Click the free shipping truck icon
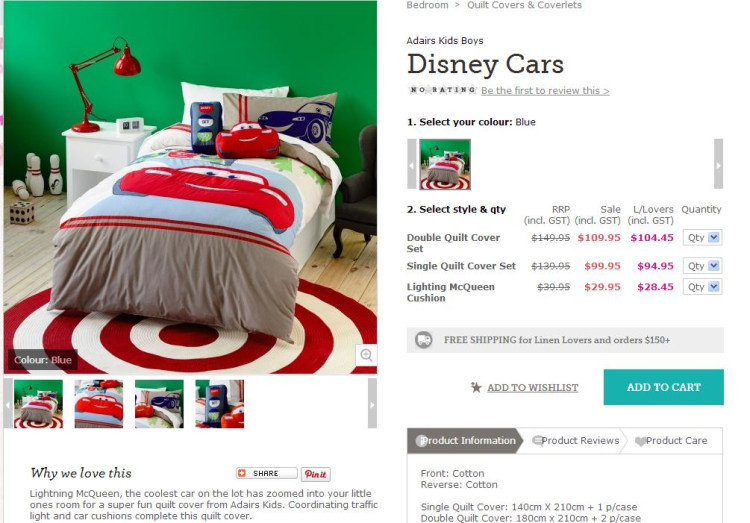Screen dimensions: 750x523 point(424,340)
